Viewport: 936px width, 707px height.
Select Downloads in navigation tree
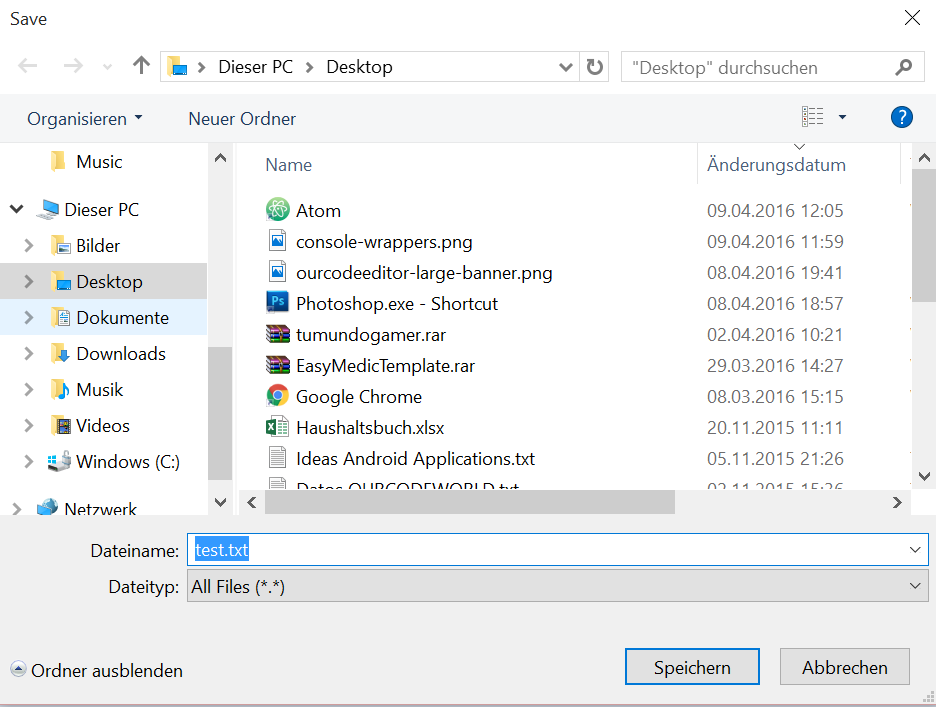pos(121,354)
